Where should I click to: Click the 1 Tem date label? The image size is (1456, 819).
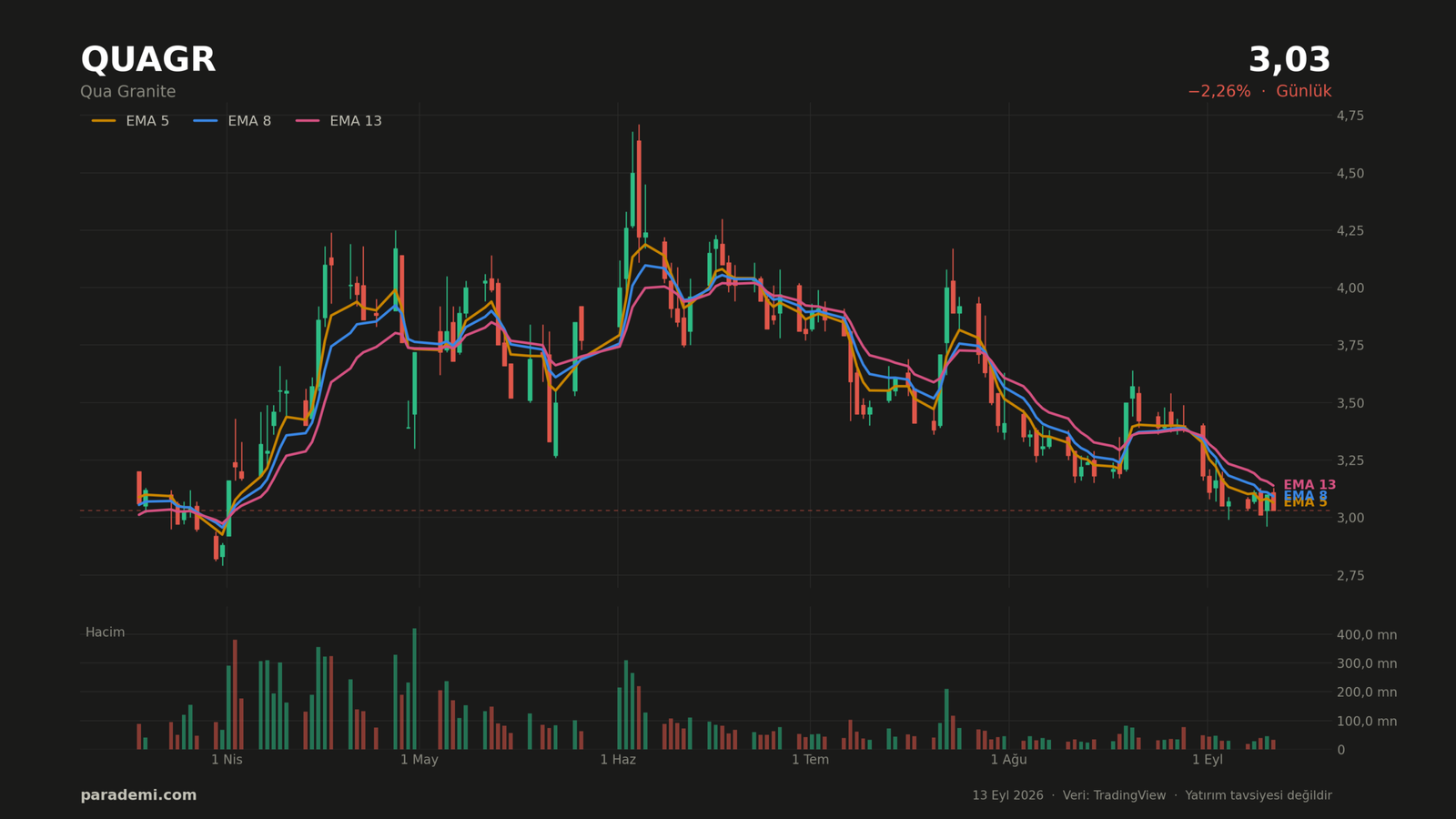810,760
